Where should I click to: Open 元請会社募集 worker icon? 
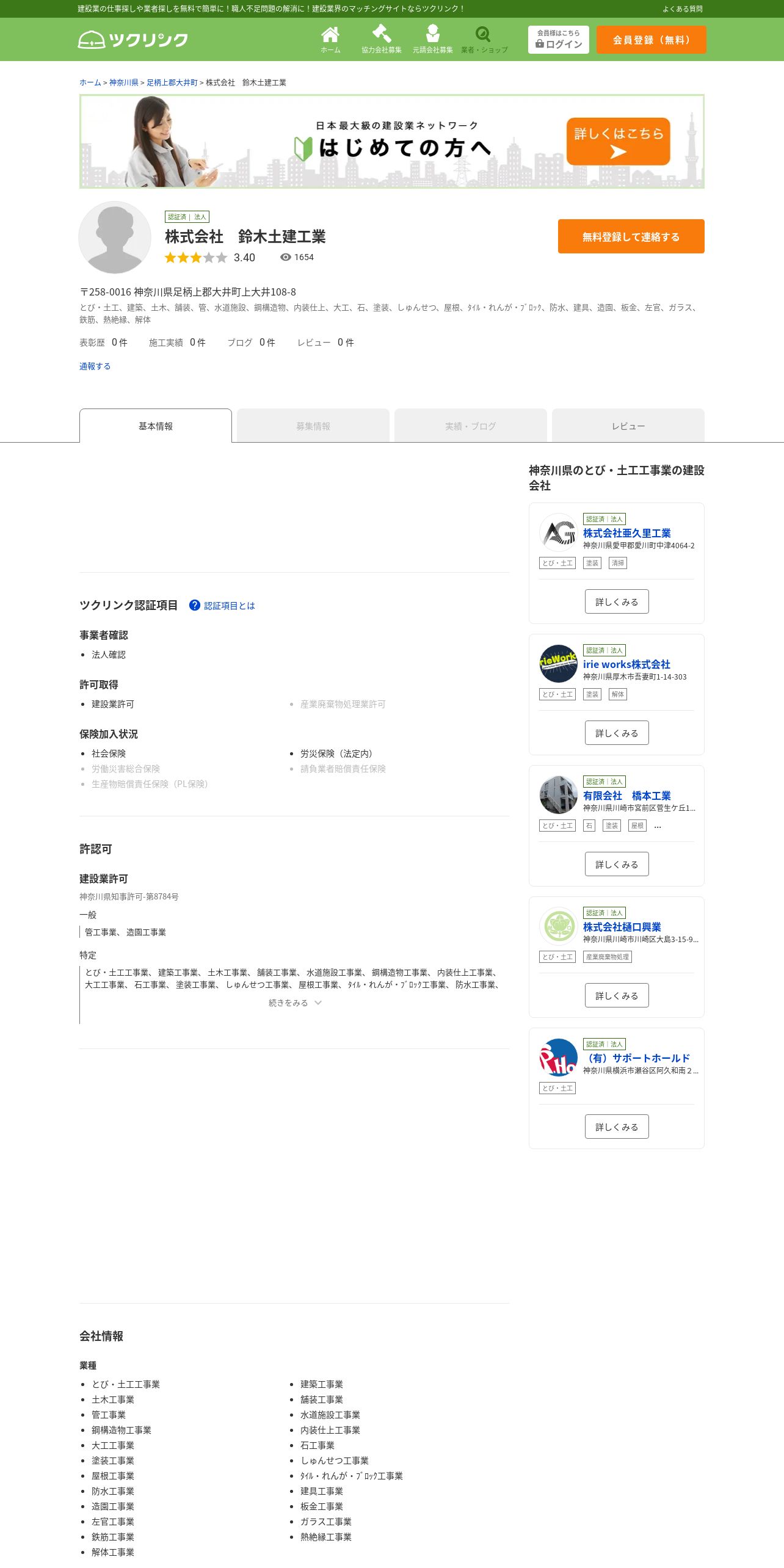433,40
